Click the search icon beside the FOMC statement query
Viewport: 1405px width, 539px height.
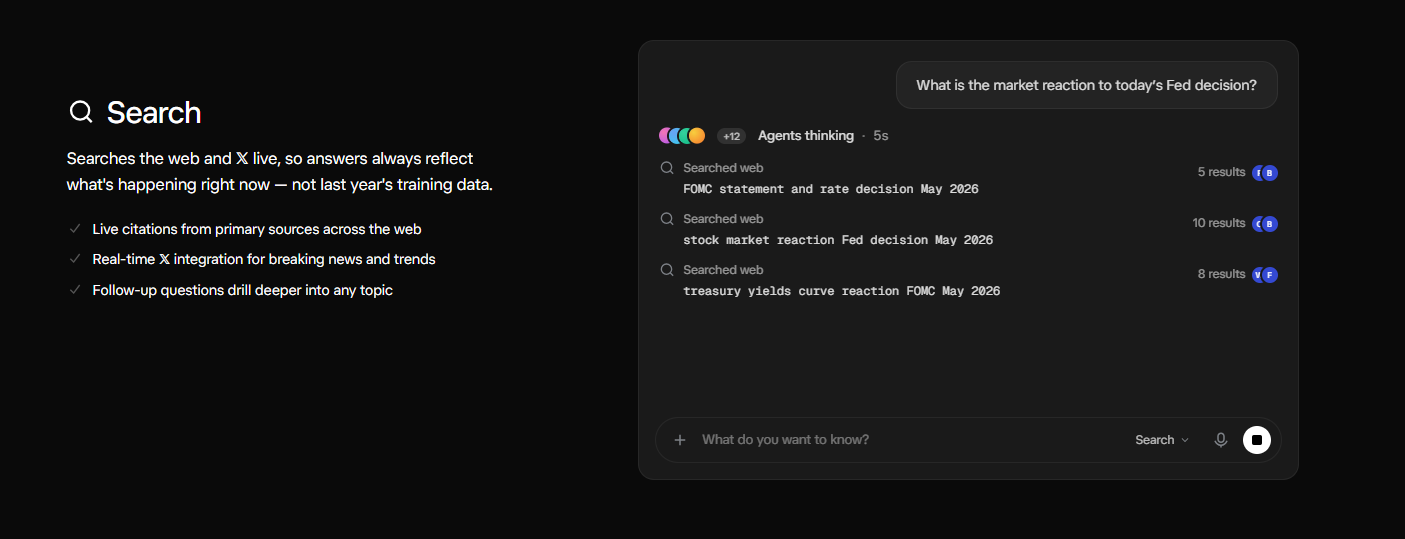pyautogui.click(x=667, y=168)
